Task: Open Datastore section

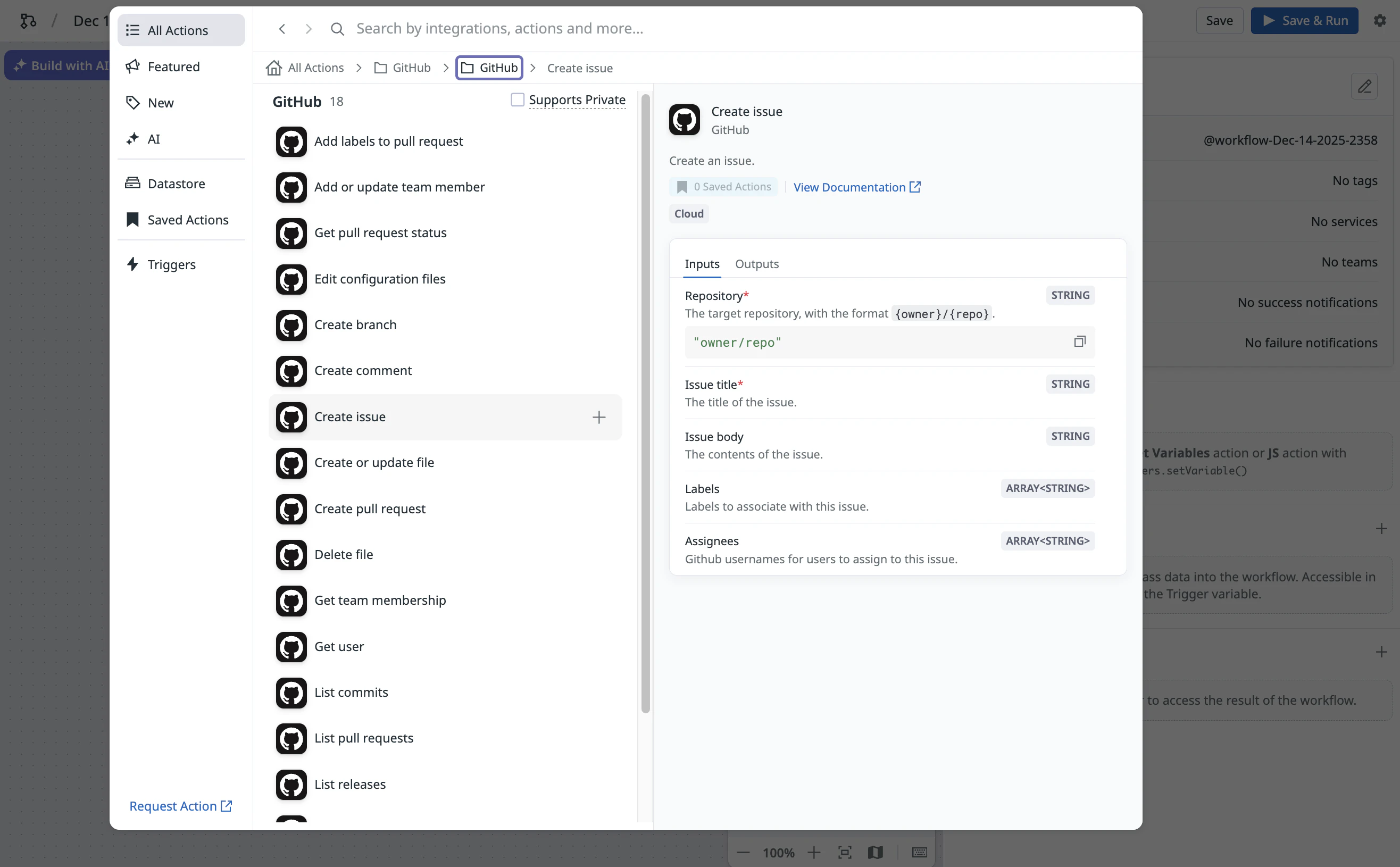Action: point(181,184)
